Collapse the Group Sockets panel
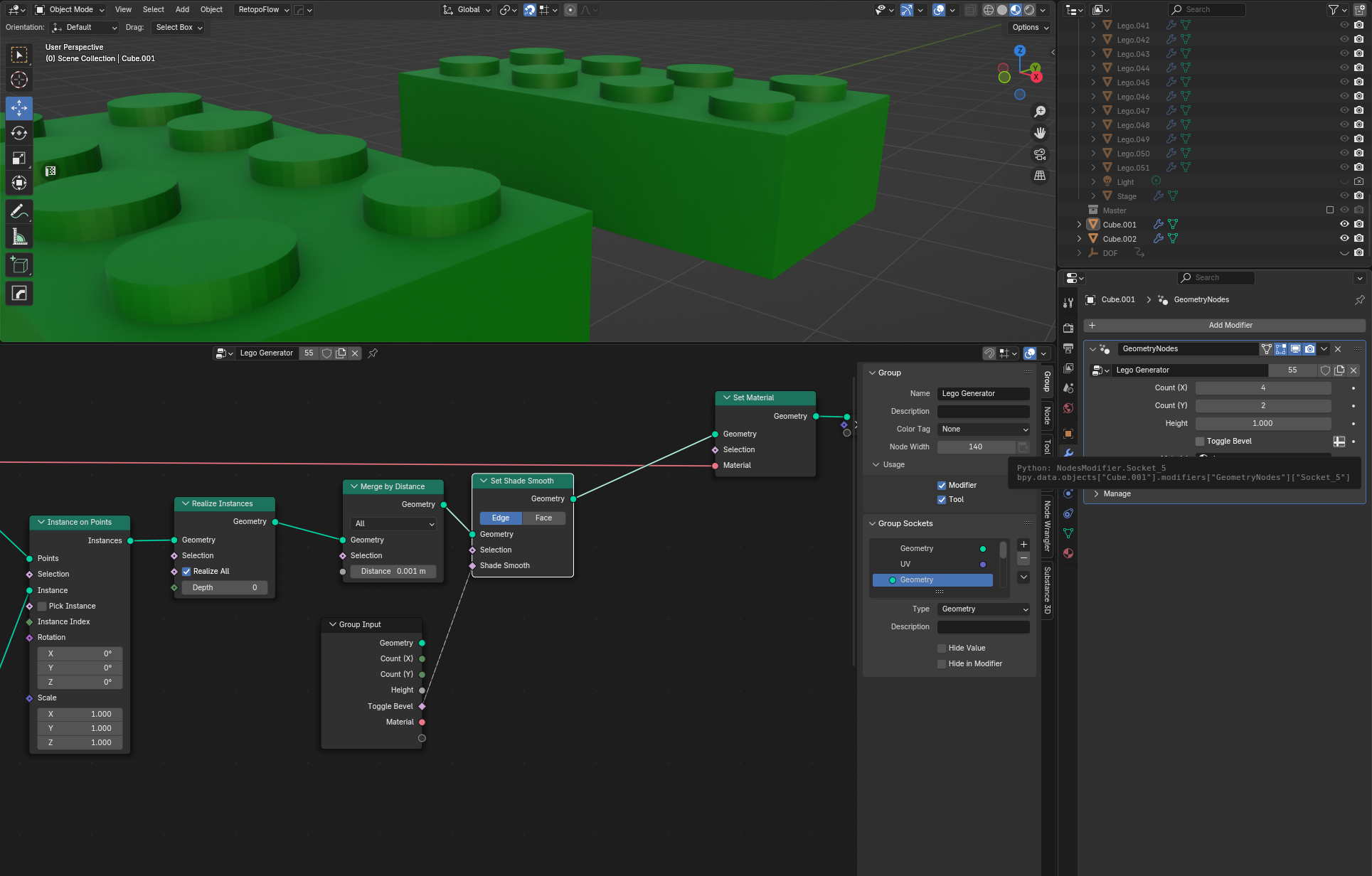The image size is (1372, 876). [873, 524]
